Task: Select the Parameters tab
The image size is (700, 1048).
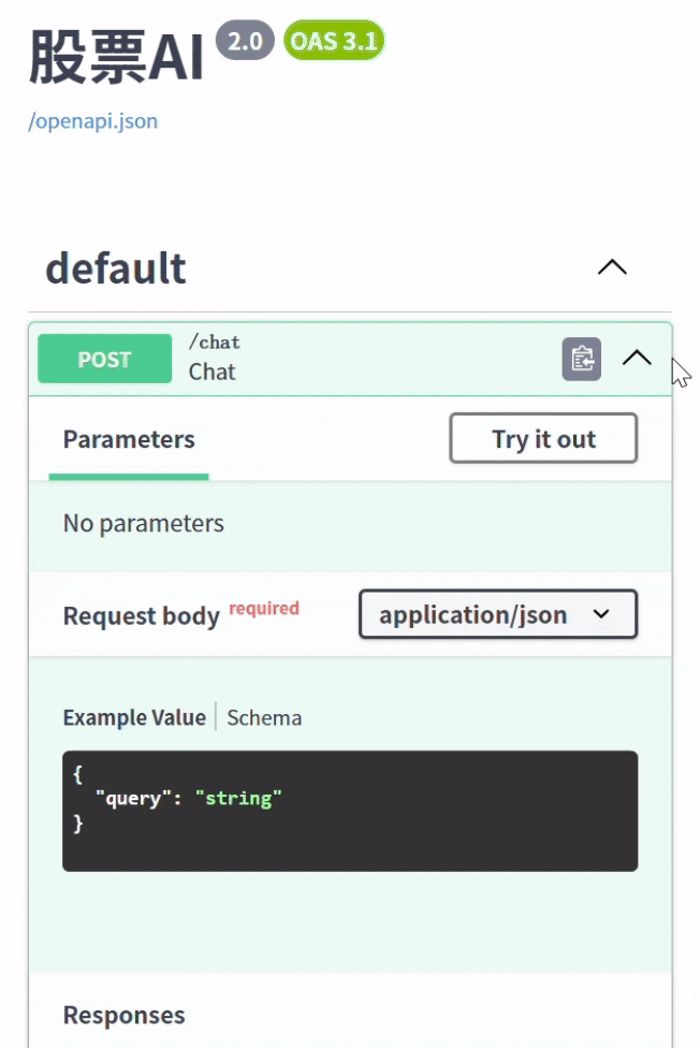Action: (x=128, y=440)
